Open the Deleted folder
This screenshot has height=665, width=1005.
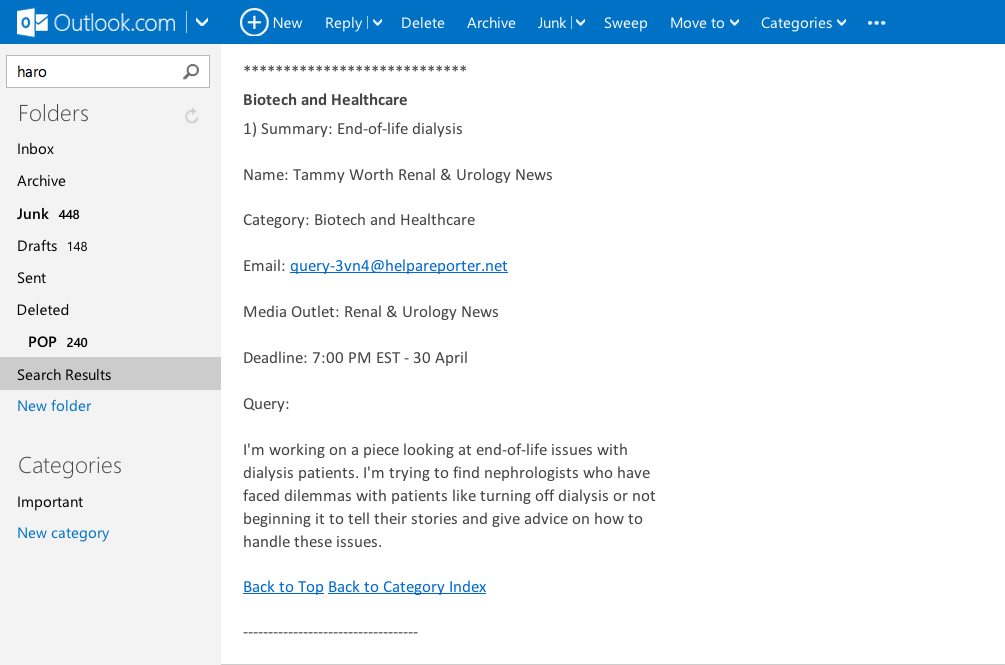point(43,310)
